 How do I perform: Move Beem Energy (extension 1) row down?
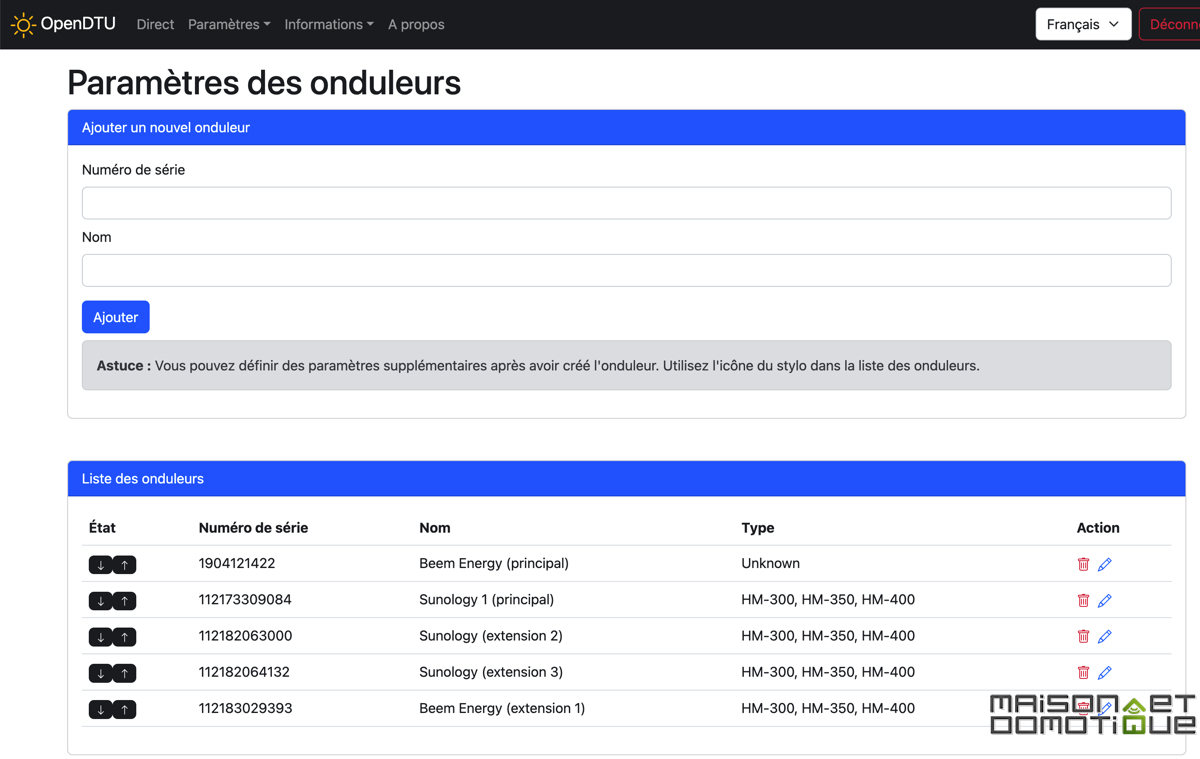tap(100, 709)
